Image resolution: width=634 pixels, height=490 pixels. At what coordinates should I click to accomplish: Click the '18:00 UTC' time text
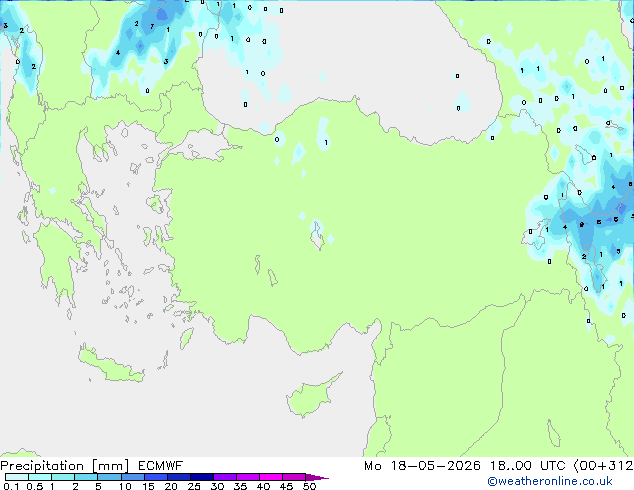tap(527, 466)
